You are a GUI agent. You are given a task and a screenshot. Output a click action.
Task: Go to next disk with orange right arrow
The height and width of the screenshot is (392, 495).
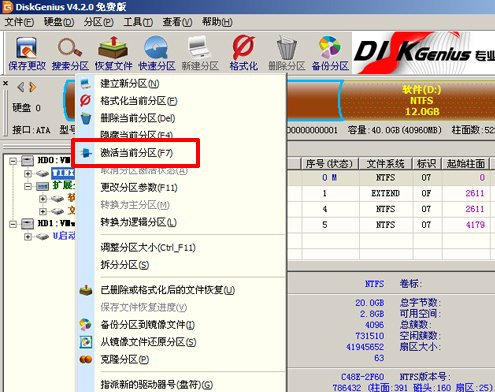pos(33,87)
